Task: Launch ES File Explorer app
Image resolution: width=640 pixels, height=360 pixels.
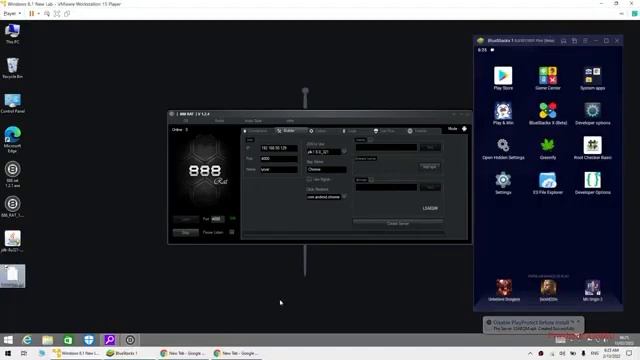Action: 548,182
